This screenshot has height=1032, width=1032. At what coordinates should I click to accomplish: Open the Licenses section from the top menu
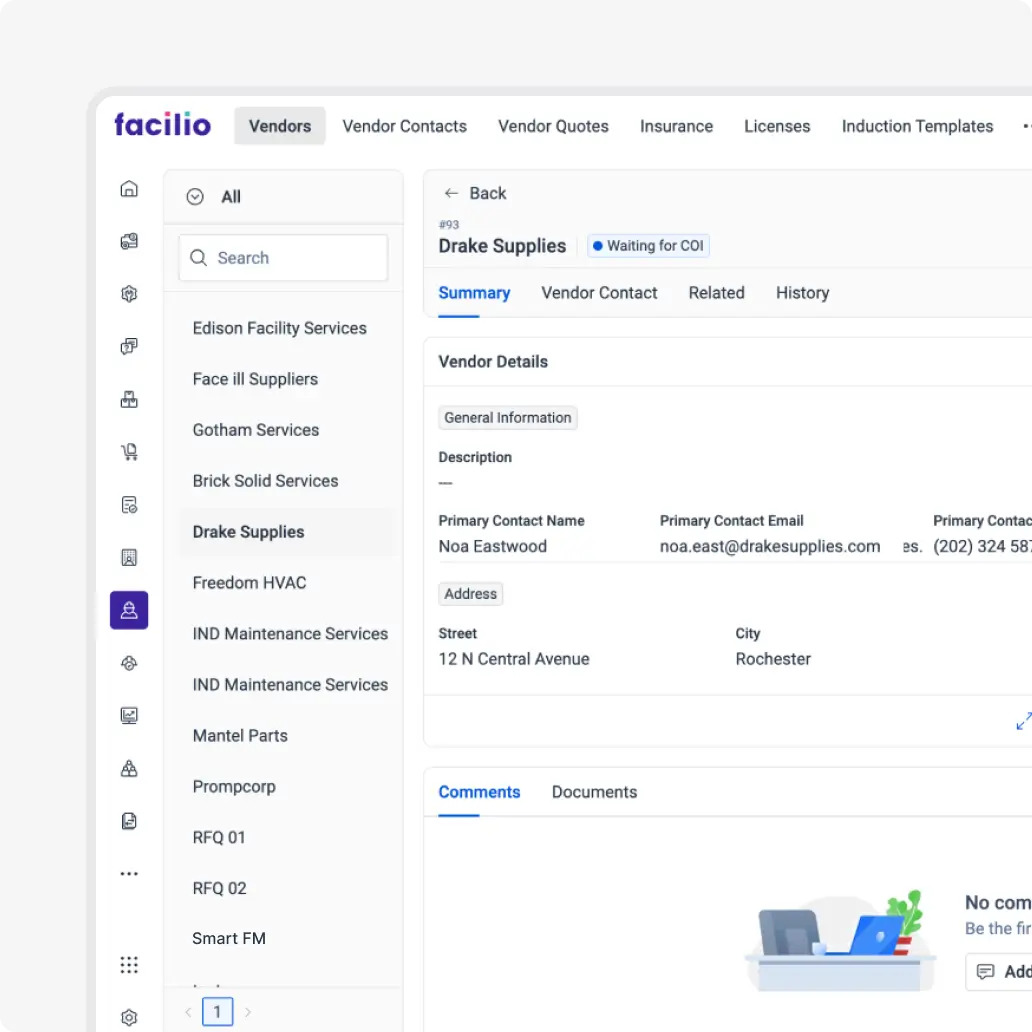777,126
